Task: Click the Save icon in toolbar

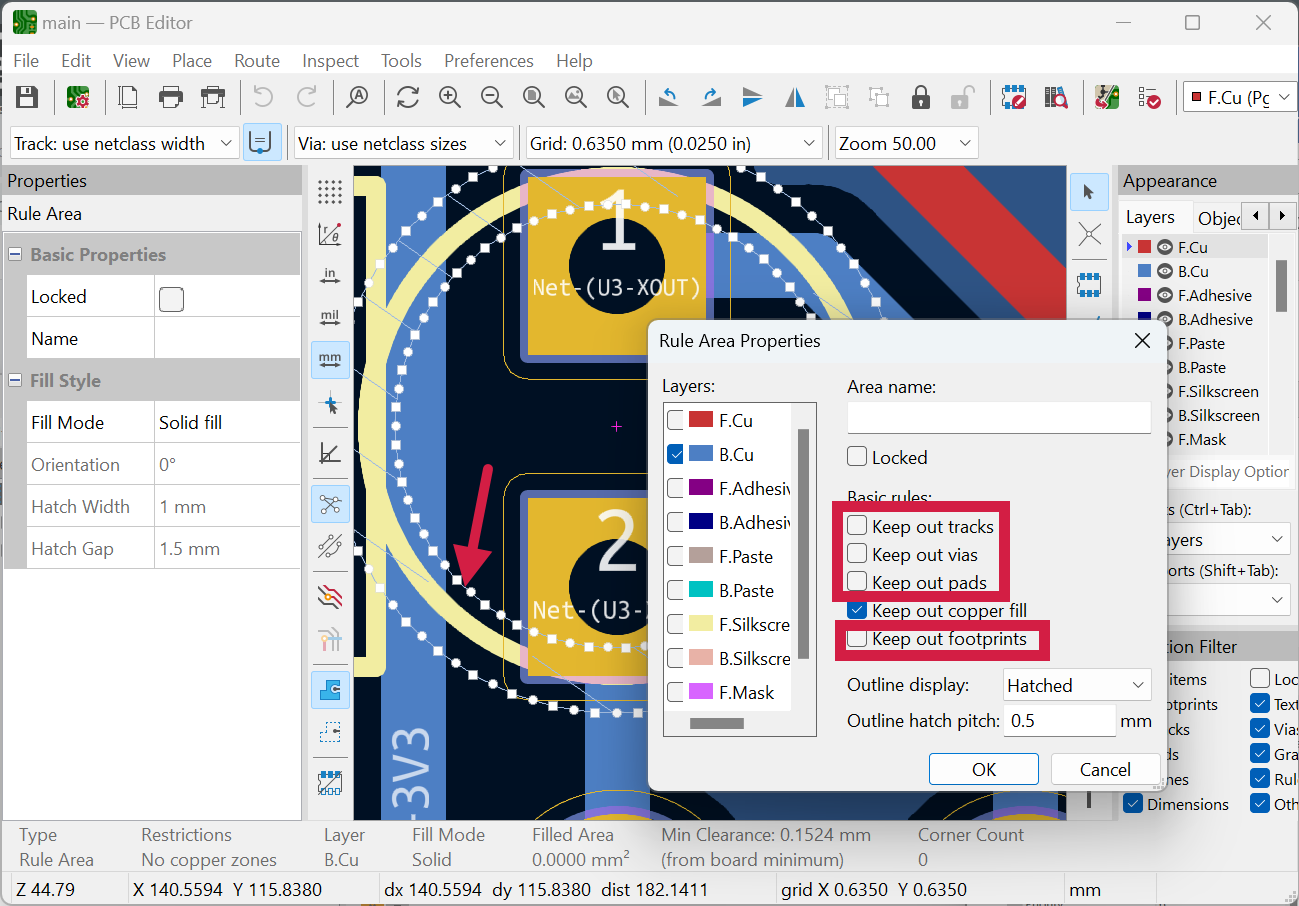Action: (x=27, y=97)
